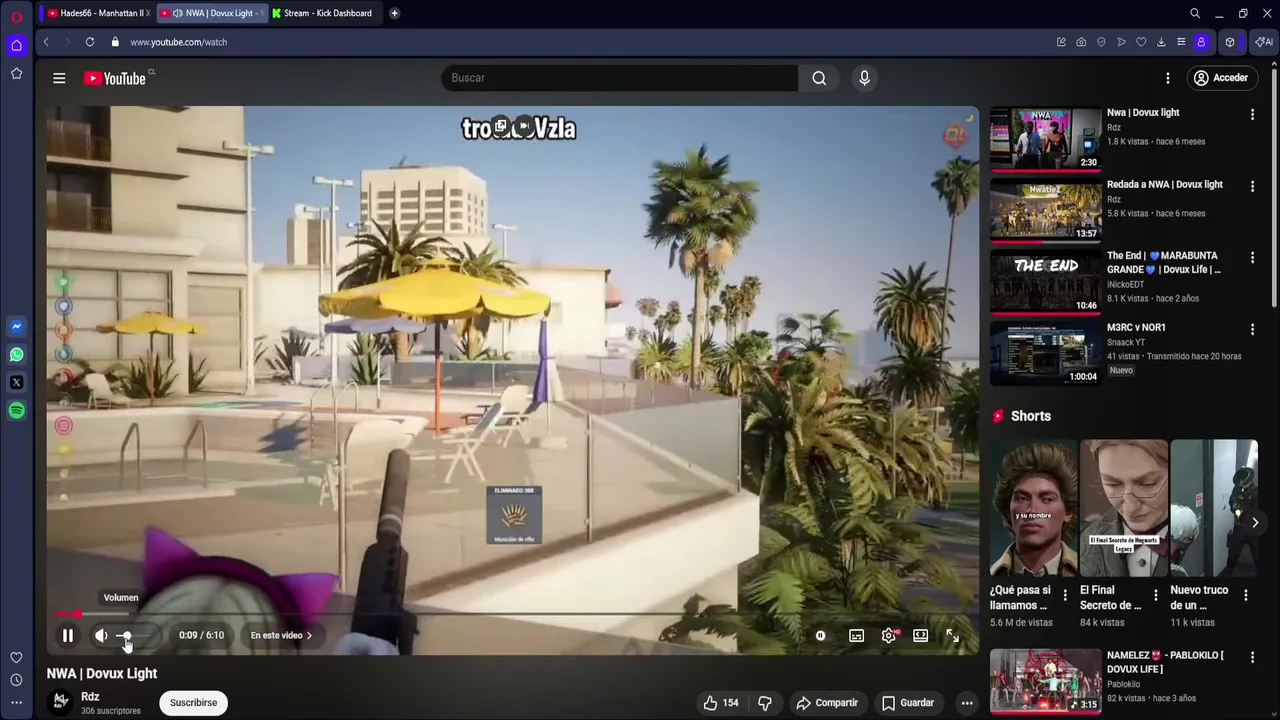The width and height of the screenshot is (1280, 720).
Task: Open WhatsApp in Opera sidebar
Action: pyautogui.click(x=16, y=354)
